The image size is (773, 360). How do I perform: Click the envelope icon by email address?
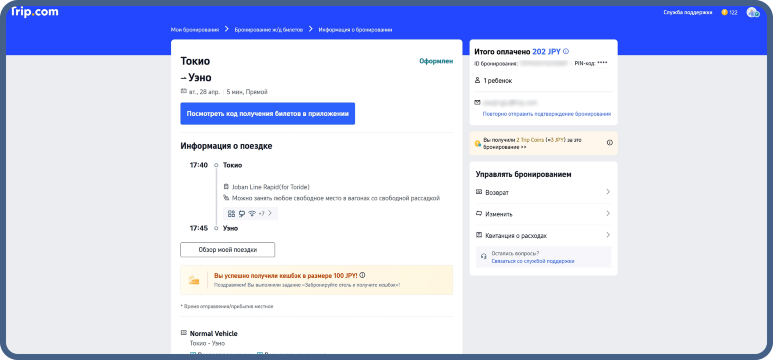pos(478,103)
